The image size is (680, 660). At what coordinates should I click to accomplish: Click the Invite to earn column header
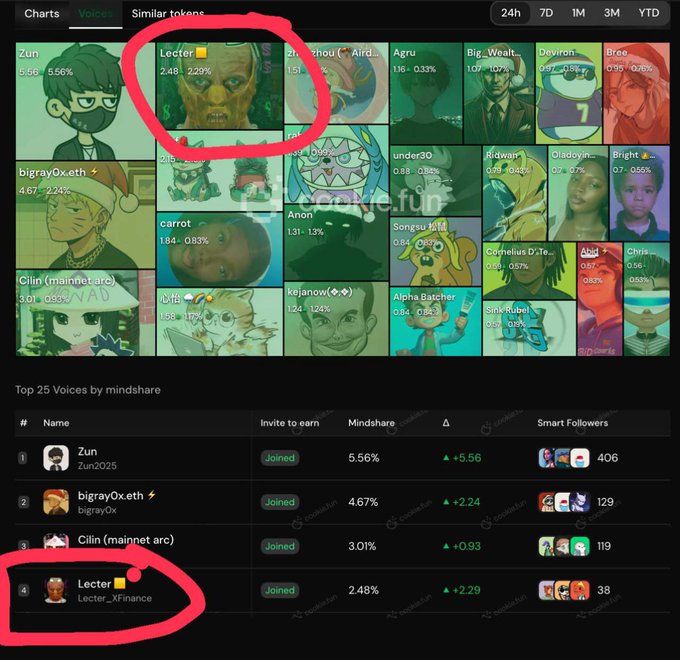(290, 422)
